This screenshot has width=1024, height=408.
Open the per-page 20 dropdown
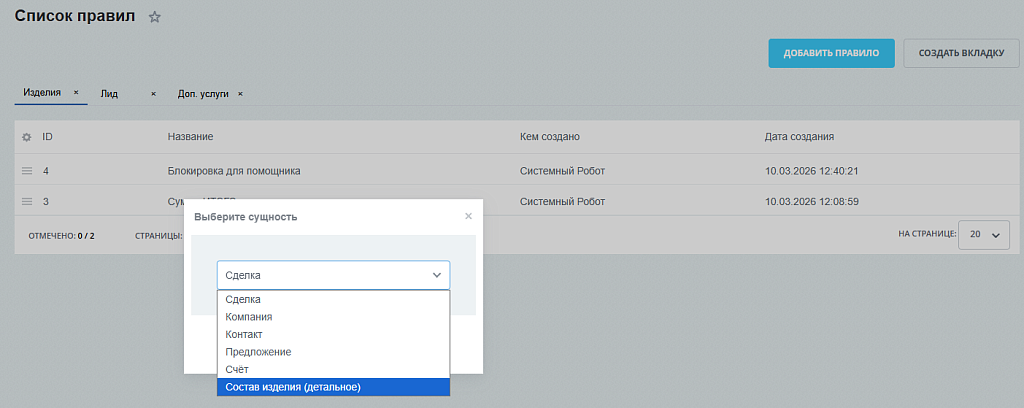[x=984, y=235]
